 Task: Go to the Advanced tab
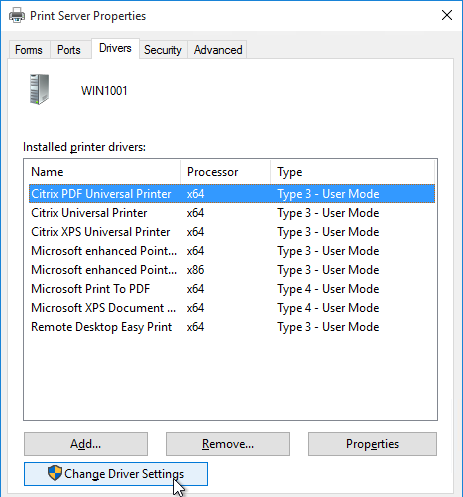click(x=218, y=50)
